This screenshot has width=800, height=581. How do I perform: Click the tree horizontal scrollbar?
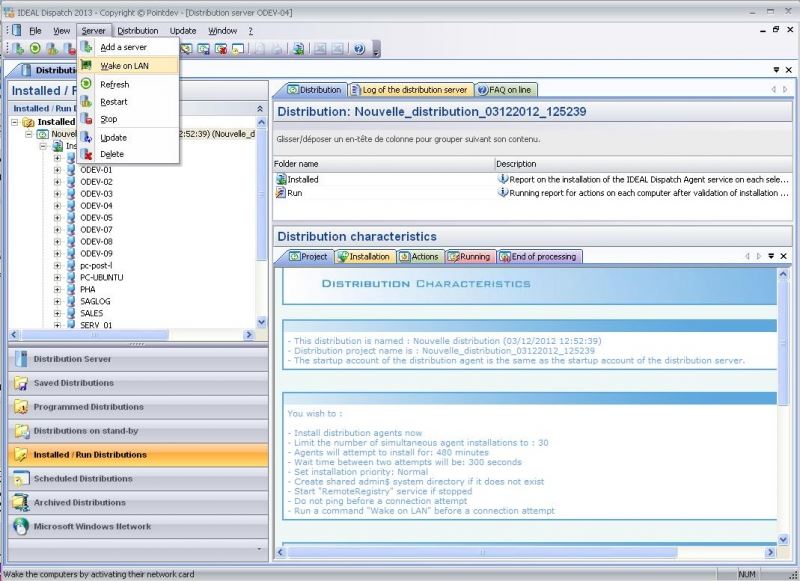click(130, 335)
